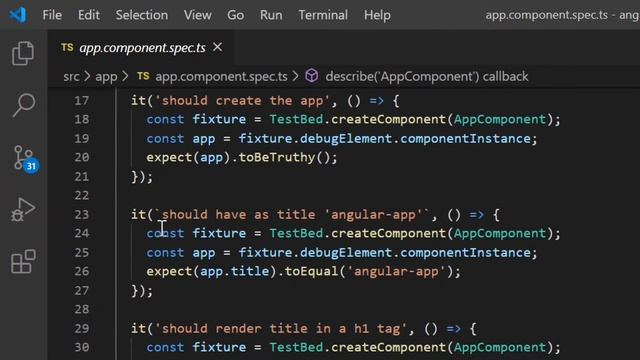Select the app.component.spec.ts editor tab
This screenshot has height=360, width=640.
click(142, 48)
